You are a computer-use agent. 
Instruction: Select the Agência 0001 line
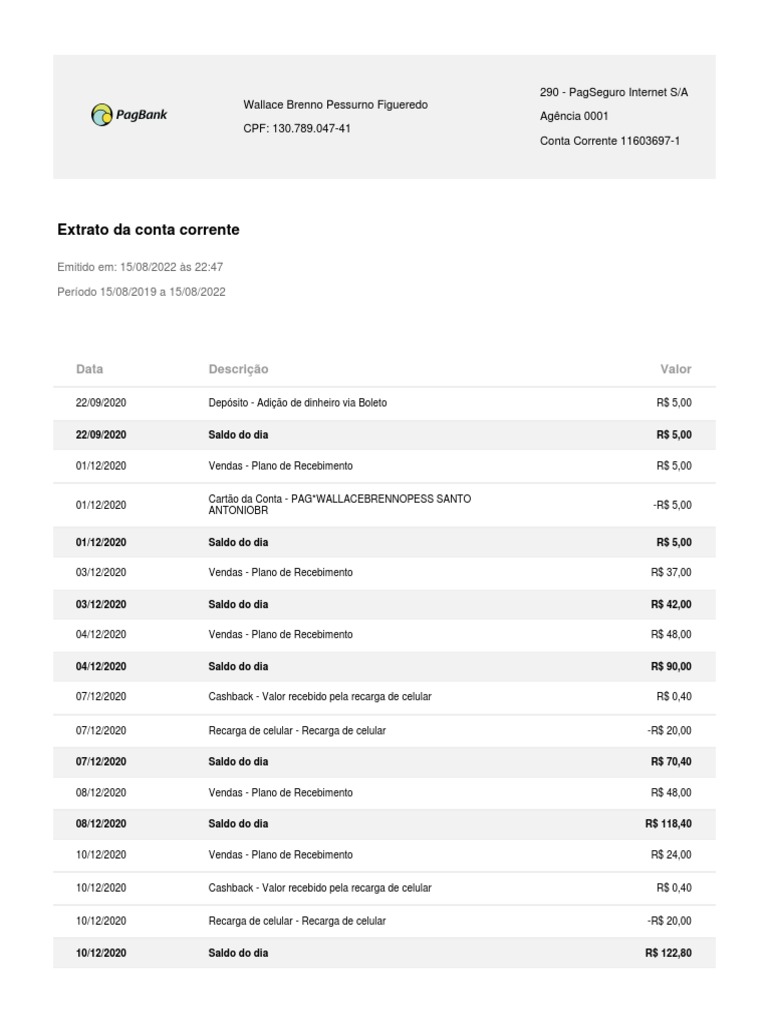coord(573,116)
